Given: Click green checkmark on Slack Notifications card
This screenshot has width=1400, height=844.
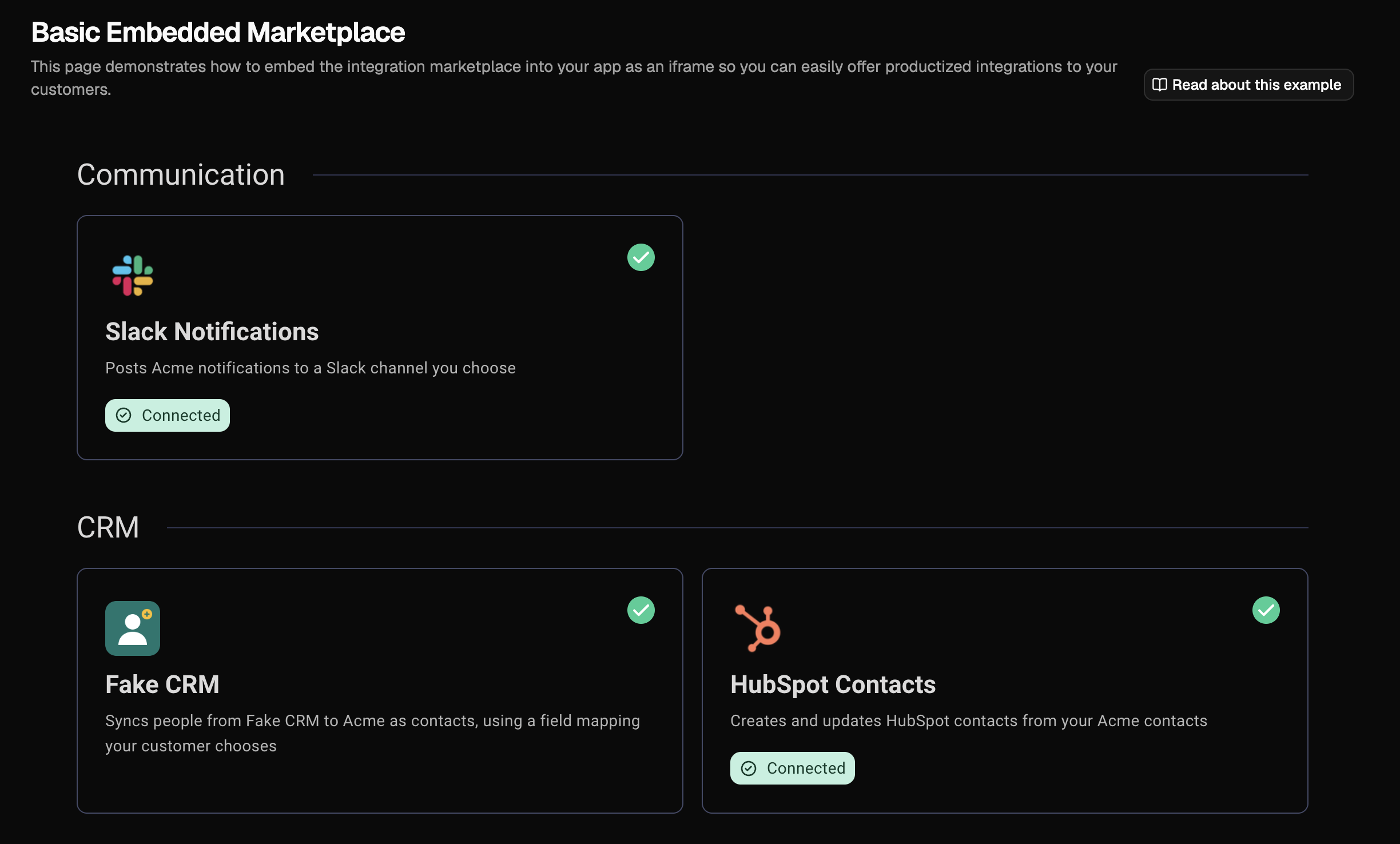Looking at the screenshot, I should (641, 257).
